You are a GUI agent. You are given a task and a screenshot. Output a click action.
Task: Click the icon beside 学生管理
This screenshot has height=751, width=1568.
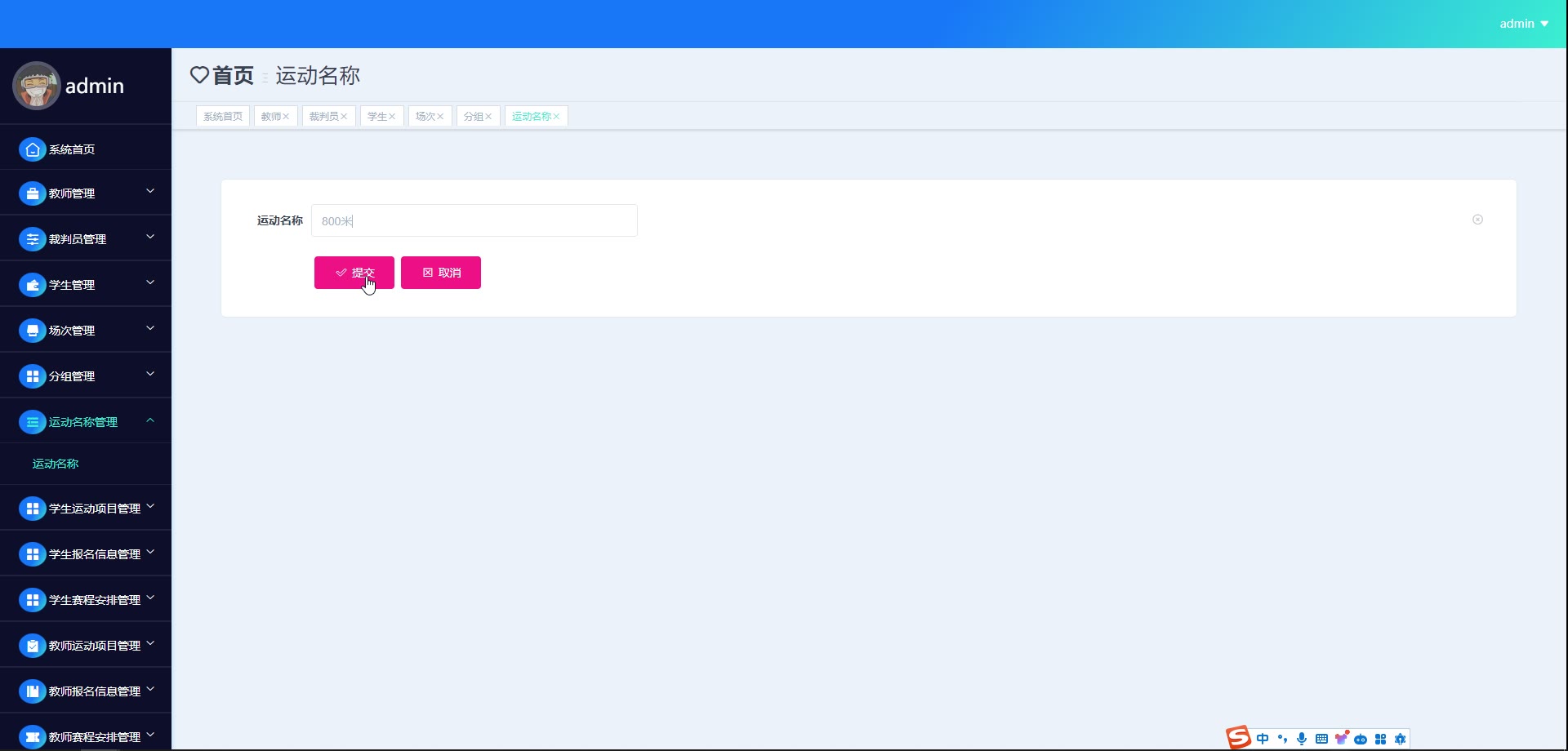click(33, 285)
